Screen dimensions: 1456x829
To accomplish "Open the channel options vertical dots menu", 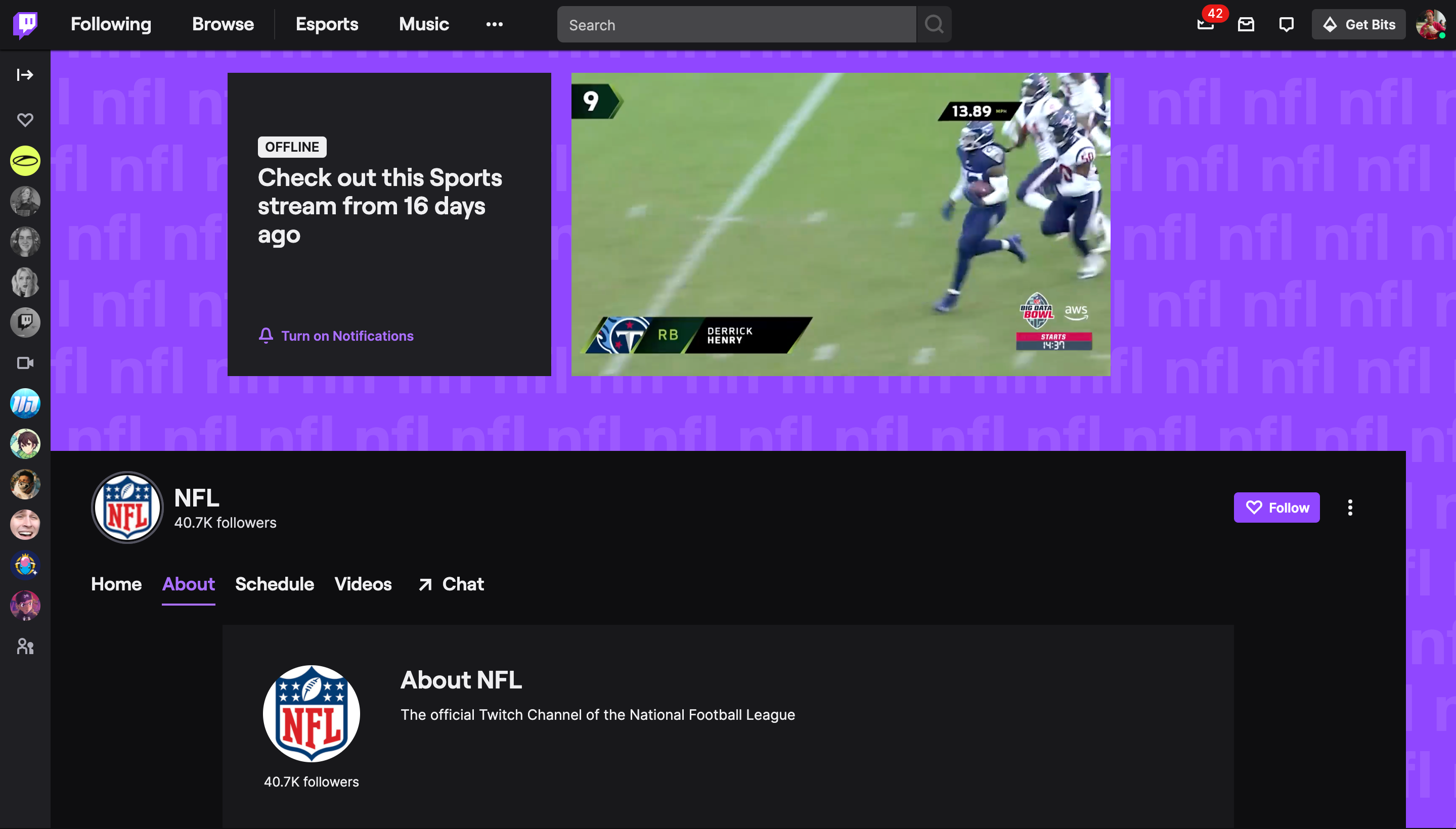I will [x=1349, y=506].
